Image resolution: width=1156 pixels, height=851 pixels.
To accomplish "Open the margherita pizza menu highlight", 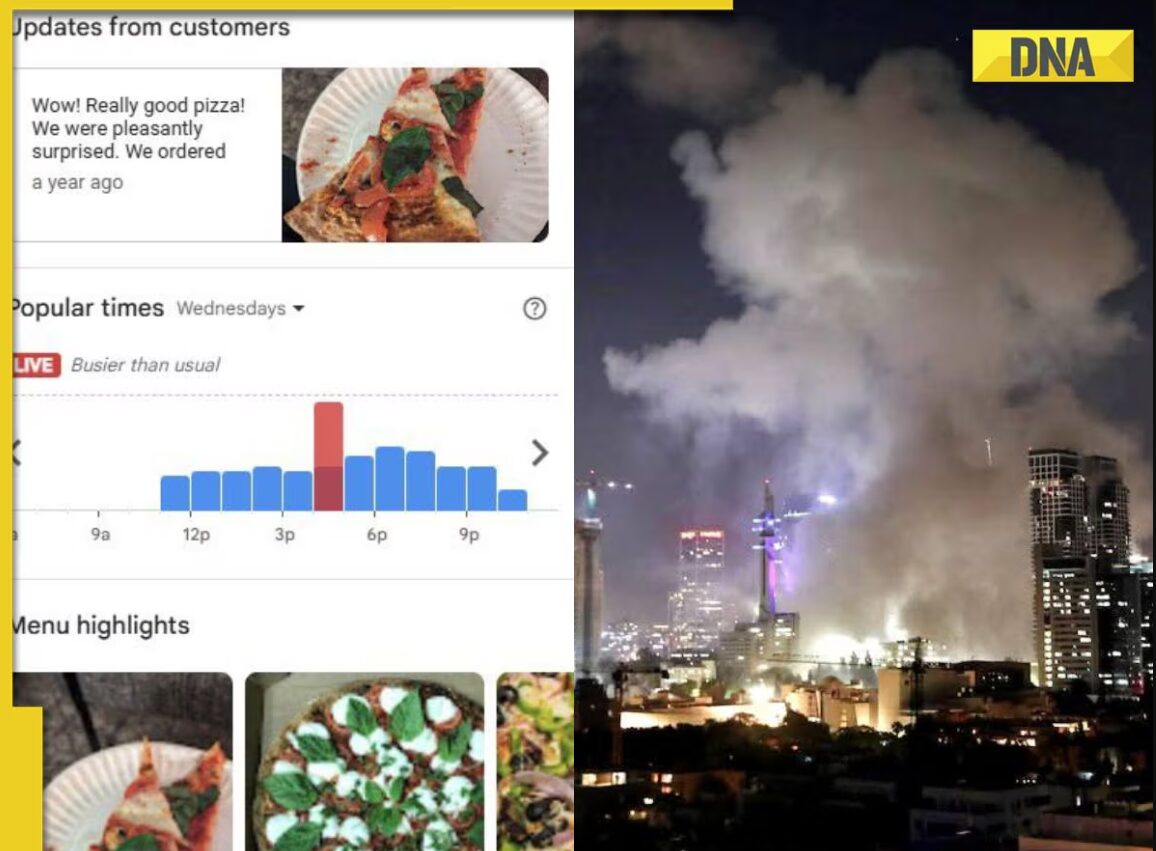I will (364, 761).
